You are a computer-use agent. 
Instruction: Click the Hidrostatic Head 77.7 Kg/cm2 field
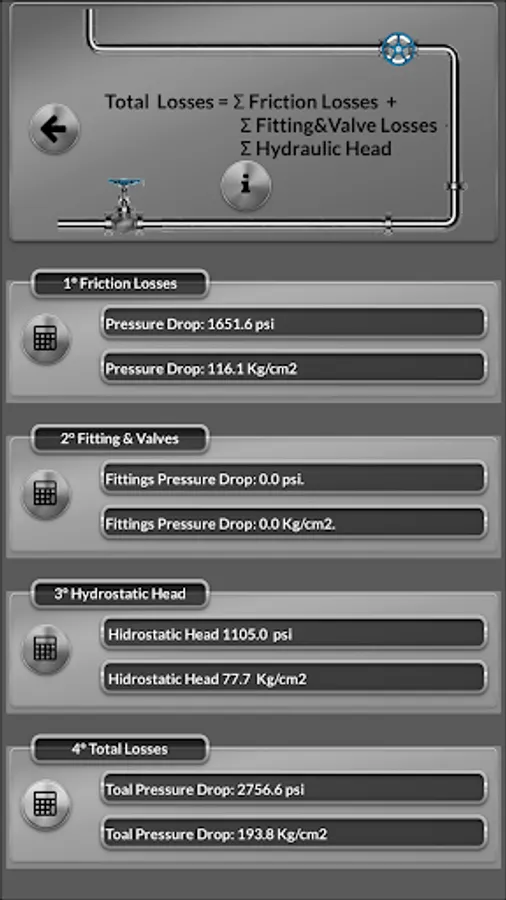(294, 678)
